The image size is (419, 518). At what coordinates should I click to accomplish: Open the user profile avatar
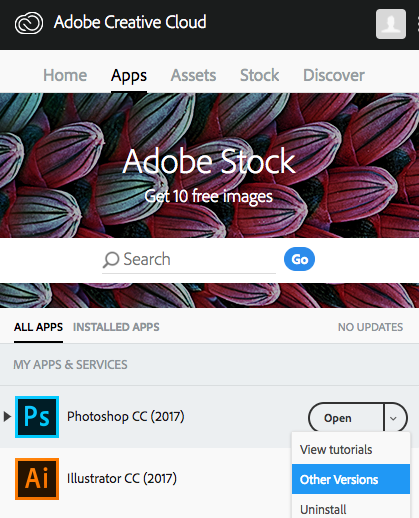click(x=391, y=24)
